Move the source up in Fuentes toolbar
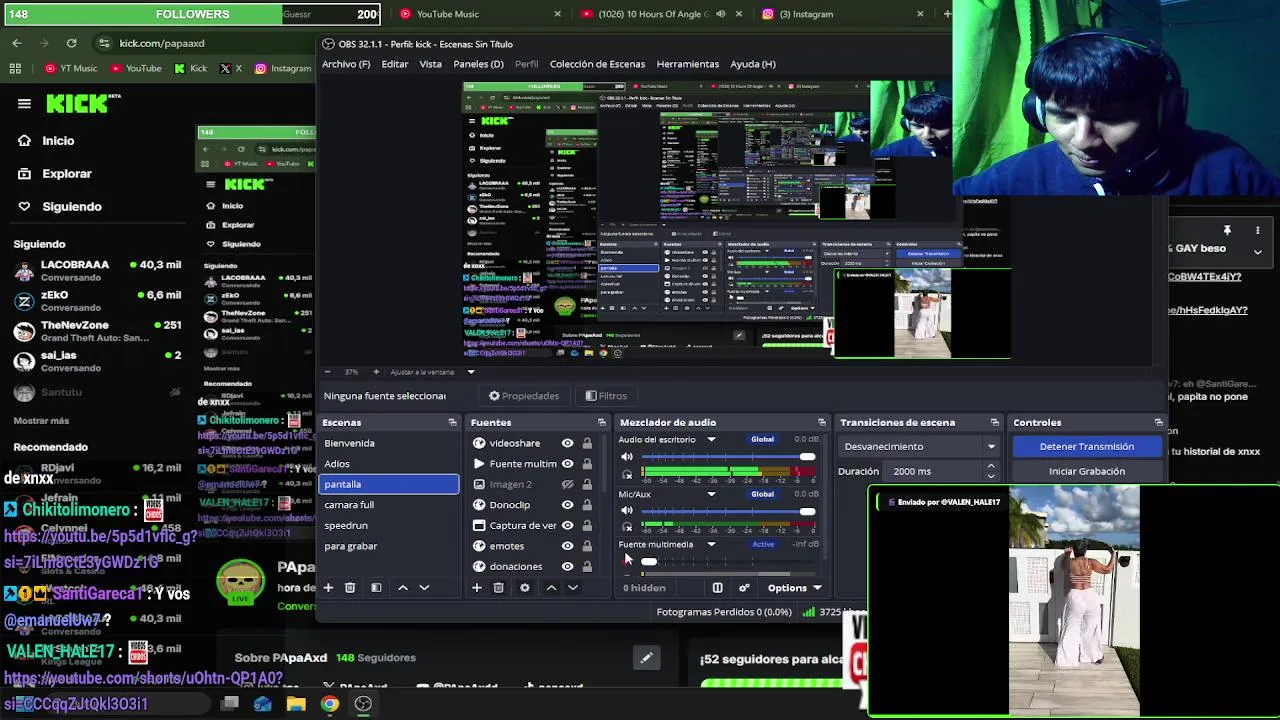 click(551, 588)
